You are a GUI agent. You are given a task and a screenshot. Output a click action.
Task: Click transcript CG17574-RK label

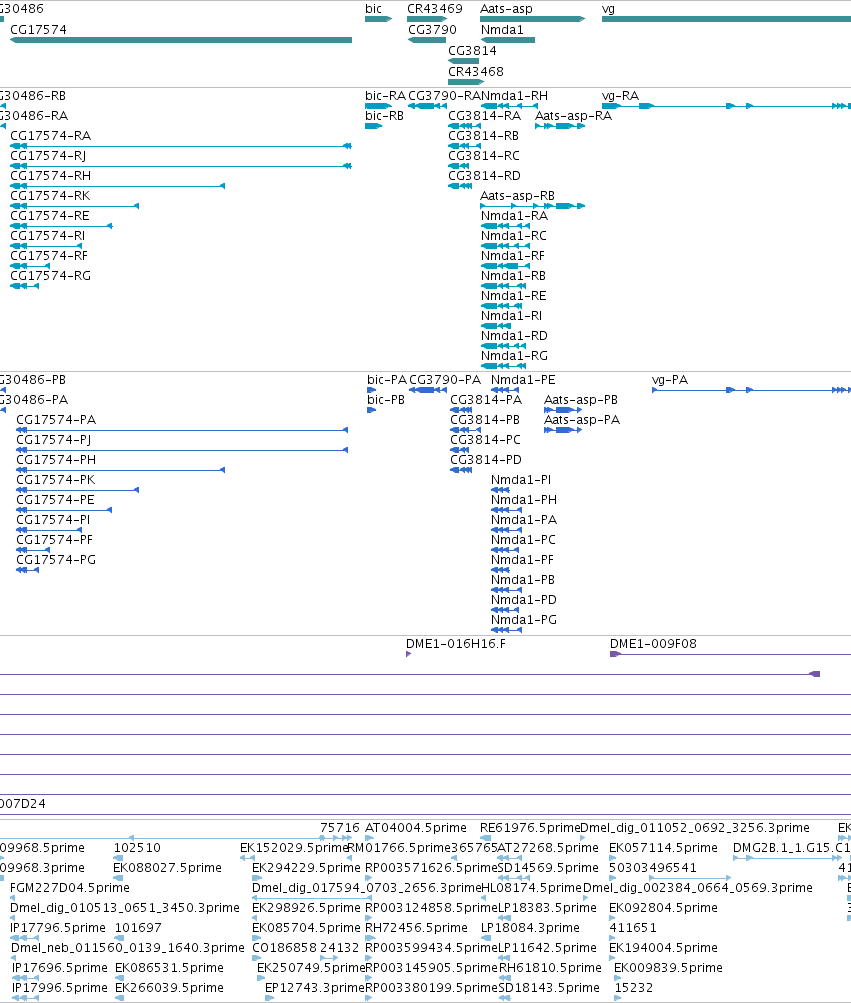pos(50,195)
